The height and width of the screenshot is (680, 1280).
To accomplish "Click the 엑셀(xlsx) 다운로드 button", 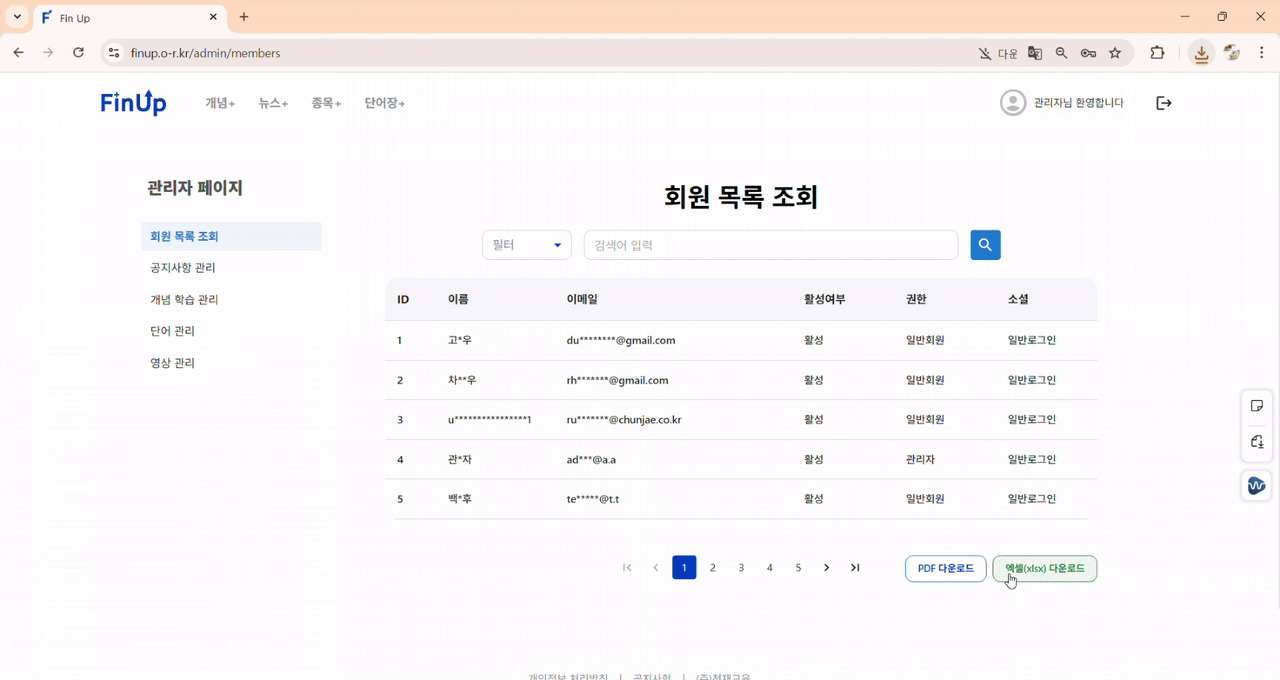I will (1044, 568).
